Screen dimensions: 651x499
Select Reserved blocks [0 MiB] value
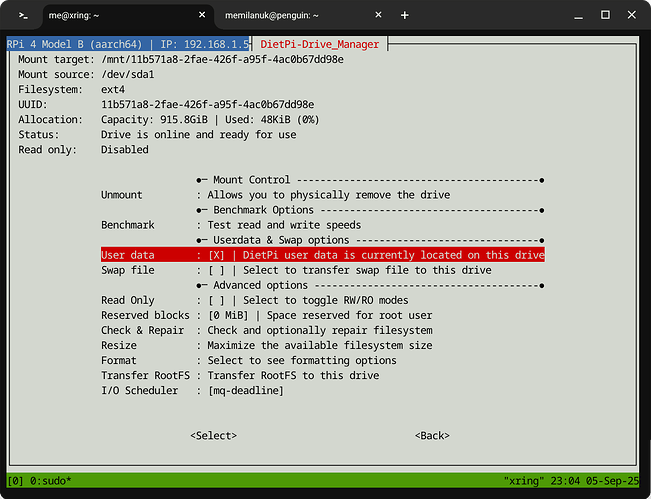(x=228, y=316)
